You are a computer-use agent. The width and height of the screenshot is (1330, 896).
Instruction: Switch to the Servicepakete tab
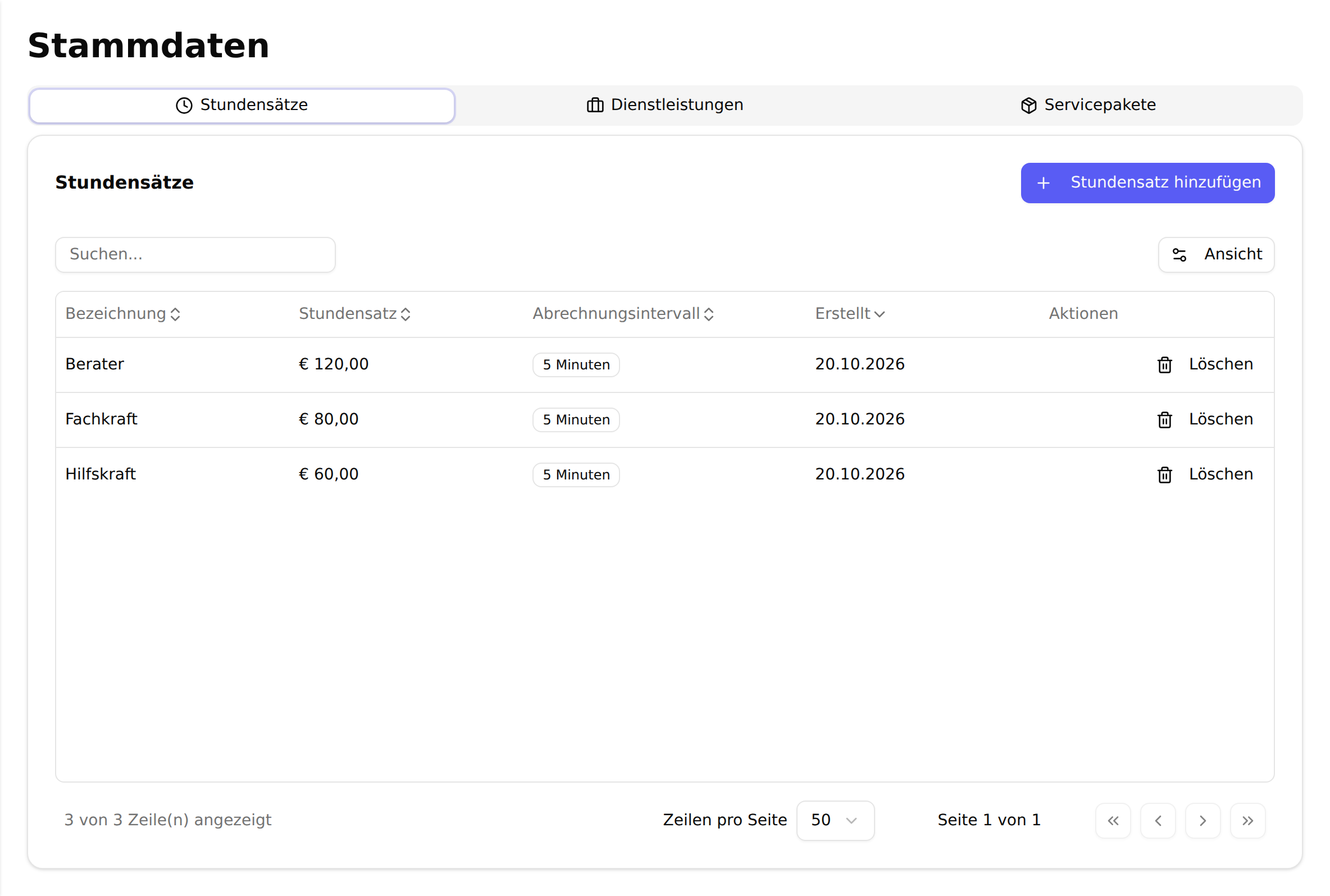[1088, 105]
